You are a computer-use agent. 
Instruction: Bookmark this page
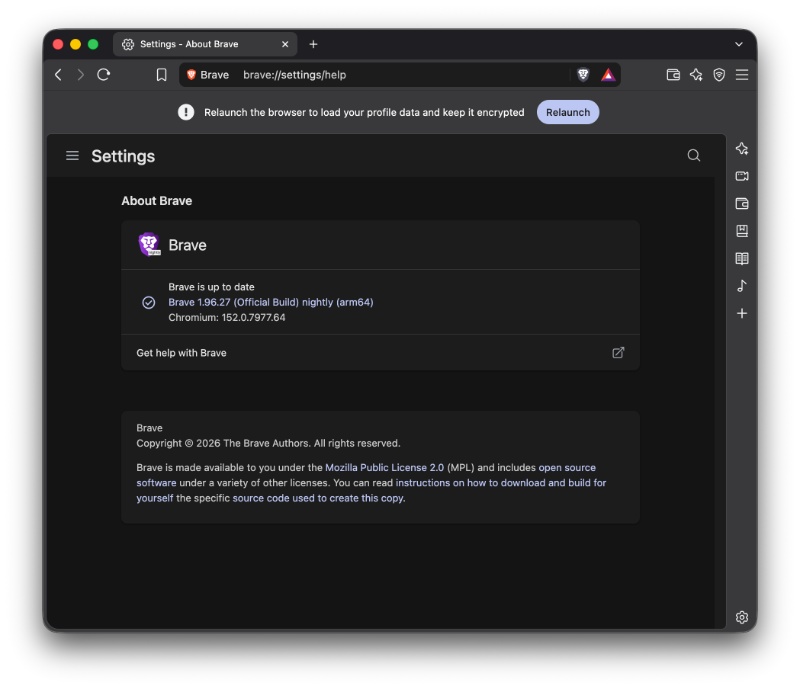161,75
